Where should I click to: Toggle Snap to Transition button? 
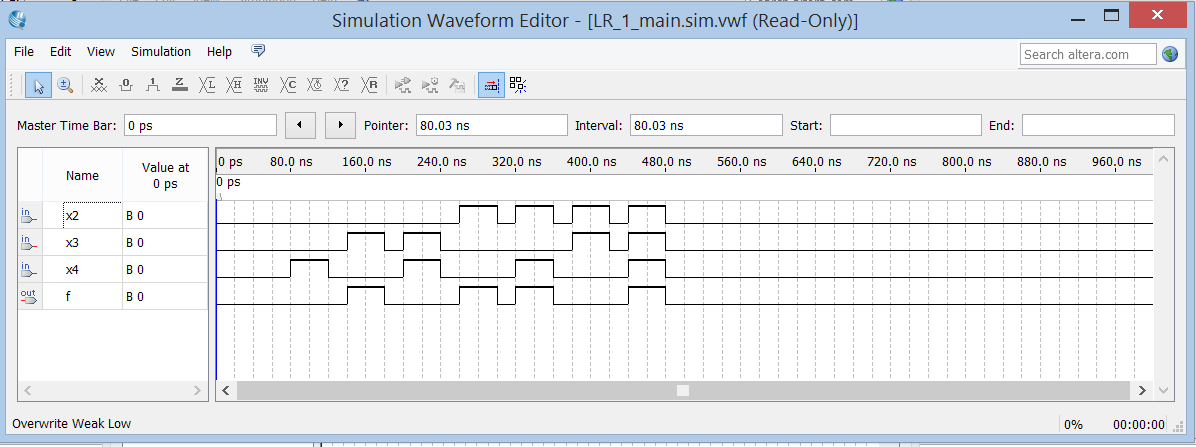[x=518, y=85]
